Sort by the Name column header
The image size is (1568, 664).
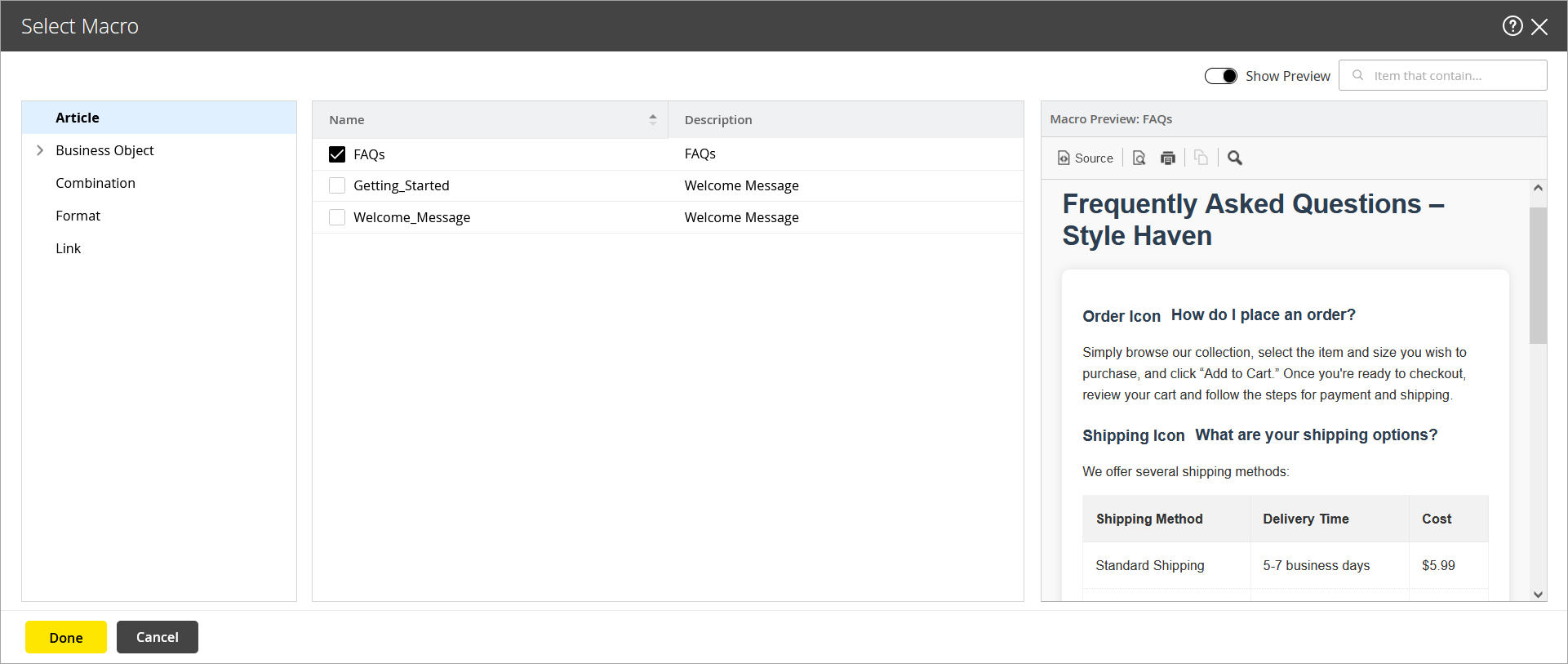(x=490, y=120)
